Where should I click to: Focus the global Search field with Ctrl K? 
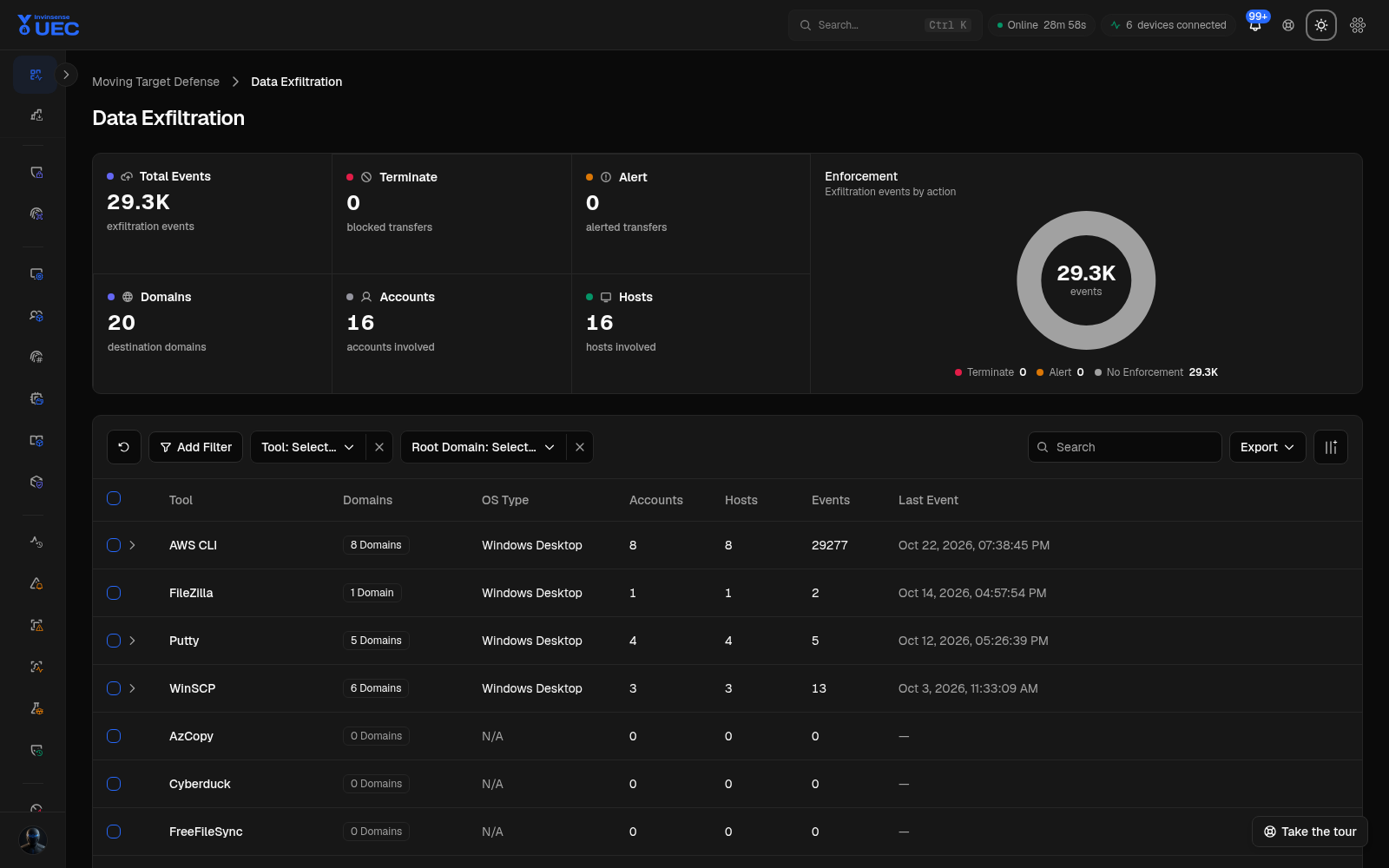point(885,25)
